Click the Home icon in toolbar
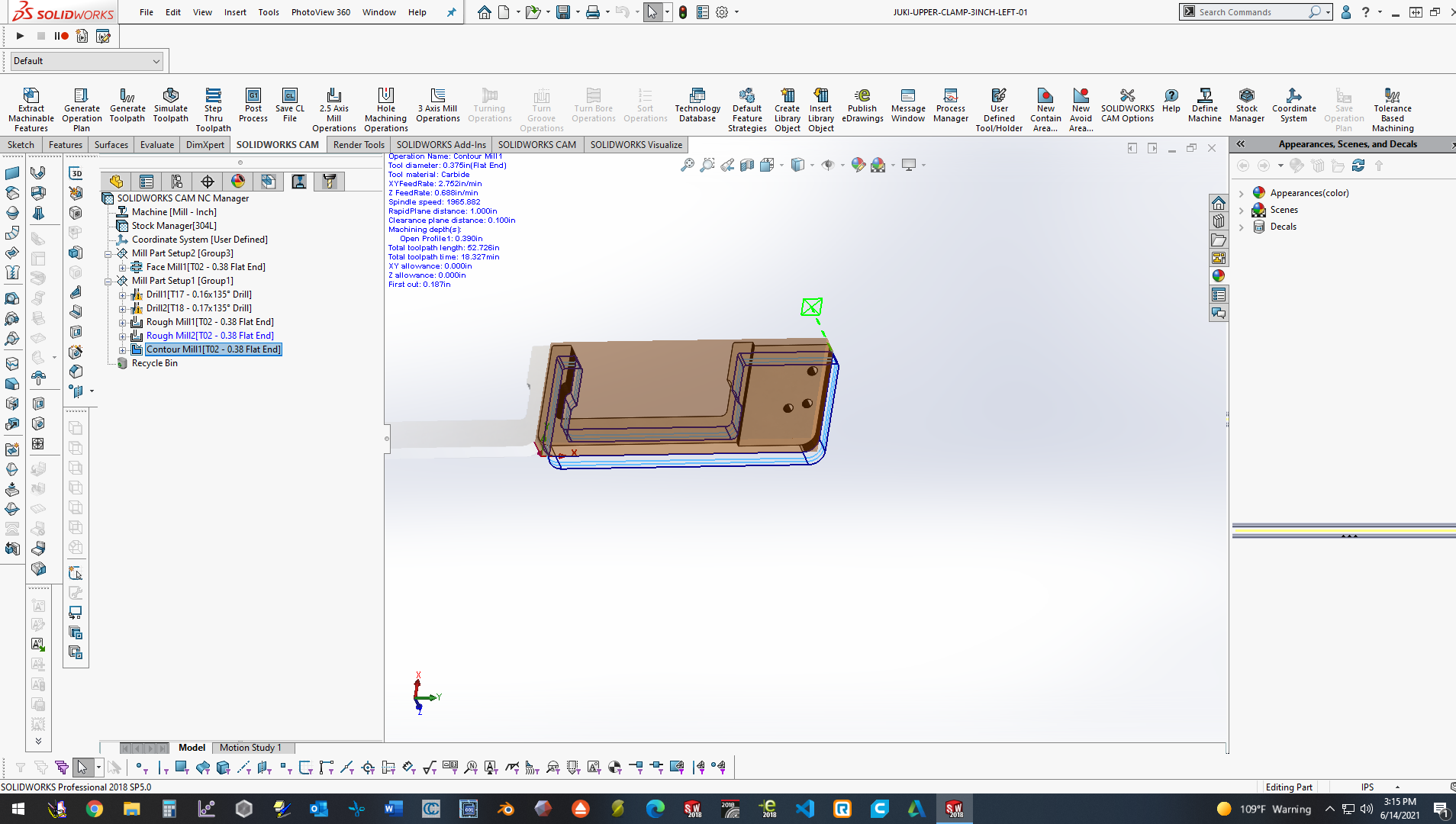The image size is (1456, 824). 484,12
